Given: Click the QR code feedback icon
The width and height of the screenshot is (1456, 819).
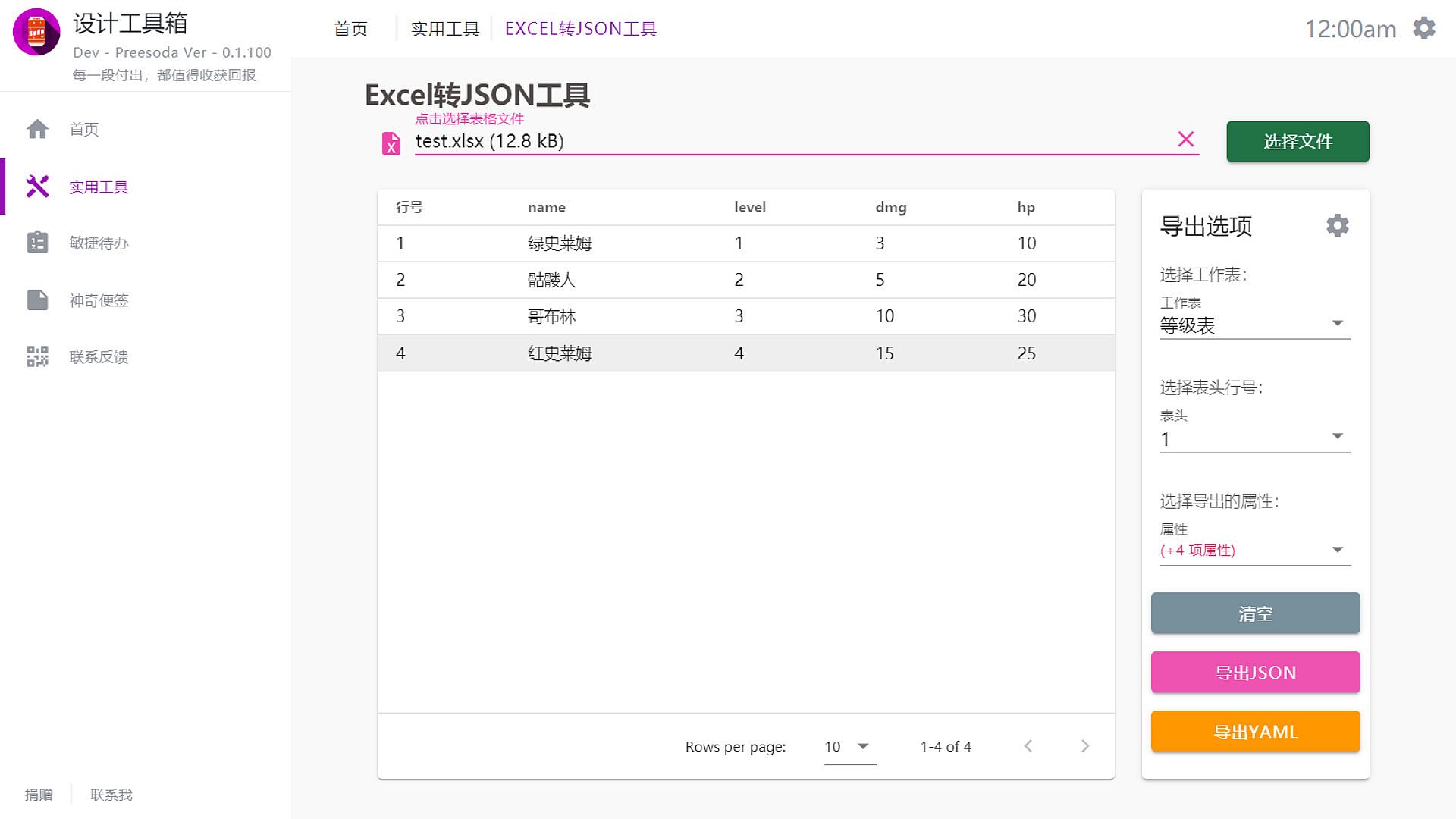Looking at the screenshot, I should click(x=37, y=356).
